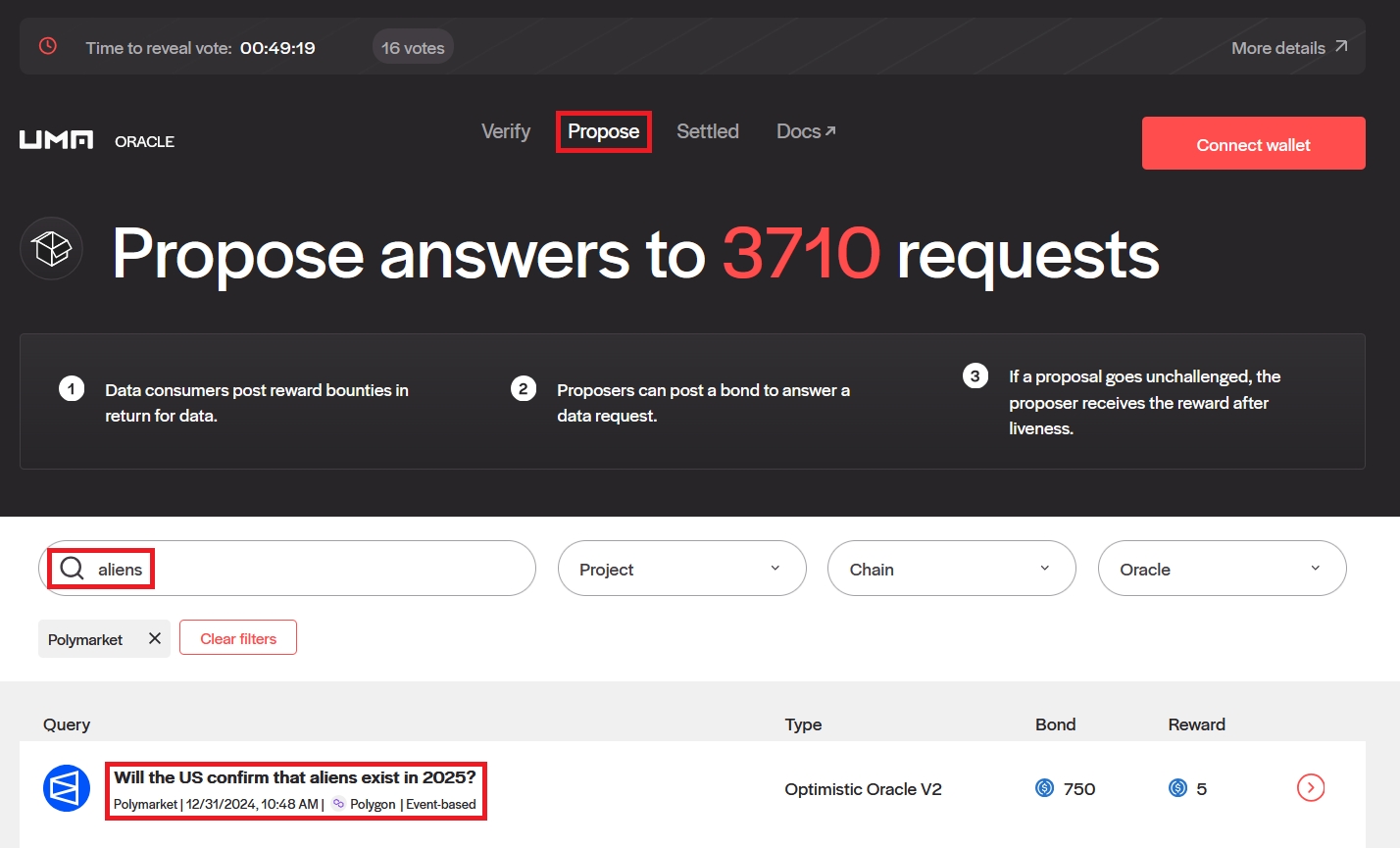
Task: Open the Settled tab
Action: point(707,131)
